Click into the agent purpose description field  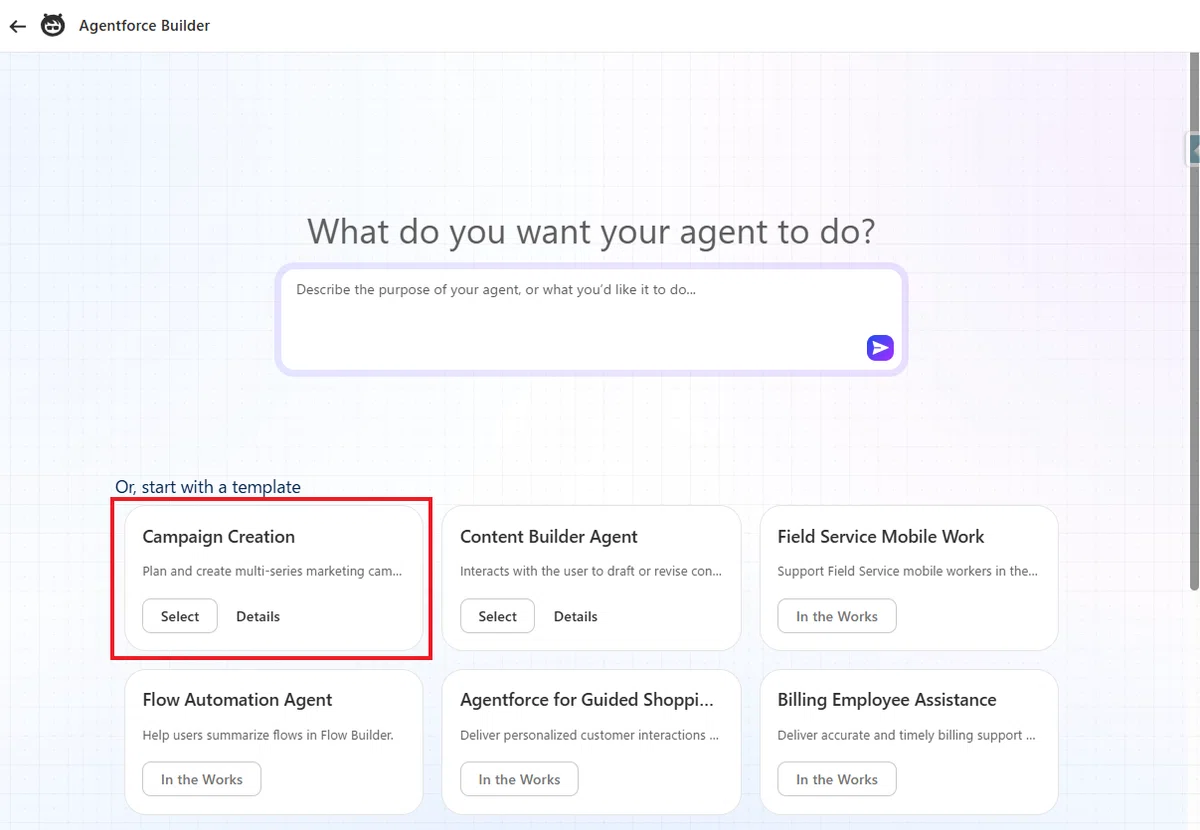click(591, 319)
